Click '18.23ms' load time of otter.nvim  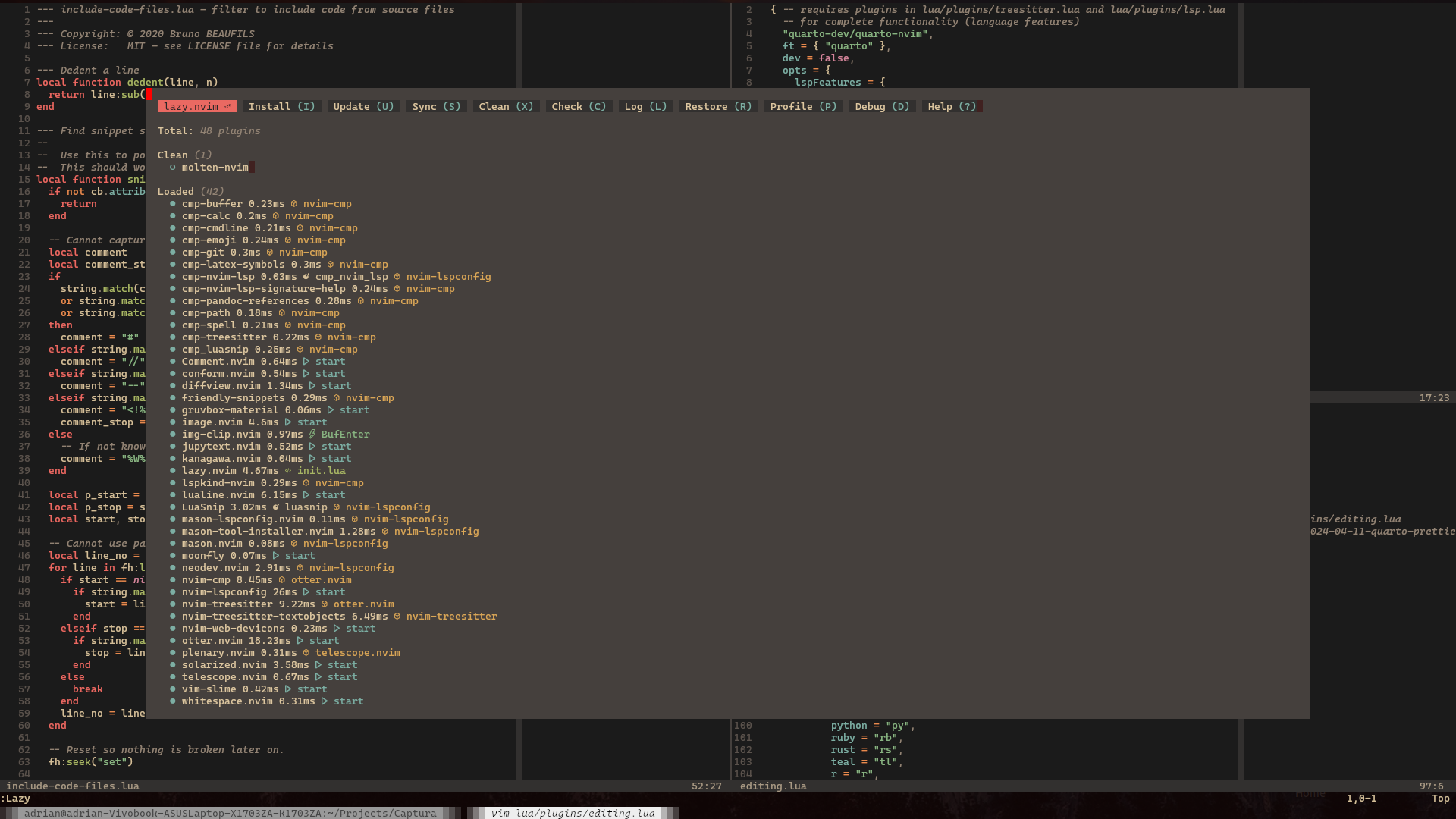pos(270,641)
